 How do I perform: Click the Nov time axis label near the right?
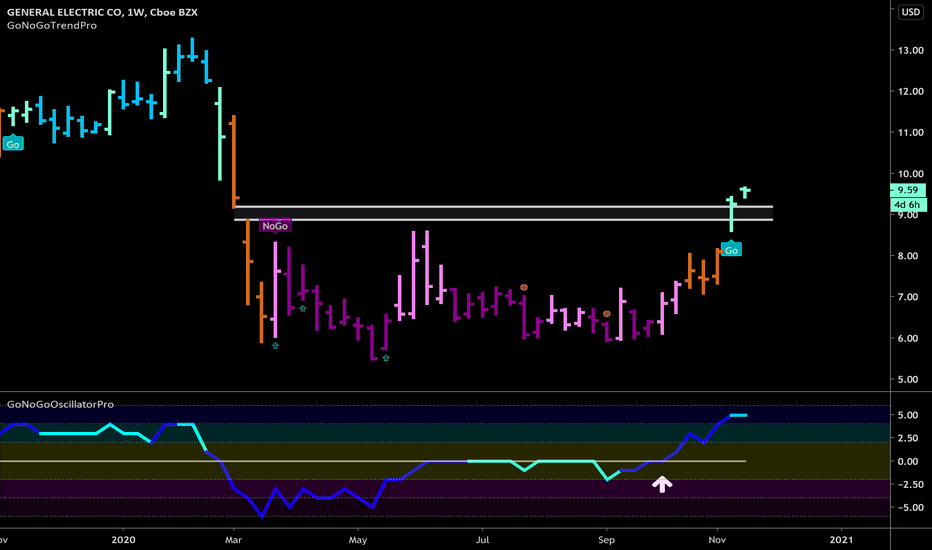click(x=717, y=540)
